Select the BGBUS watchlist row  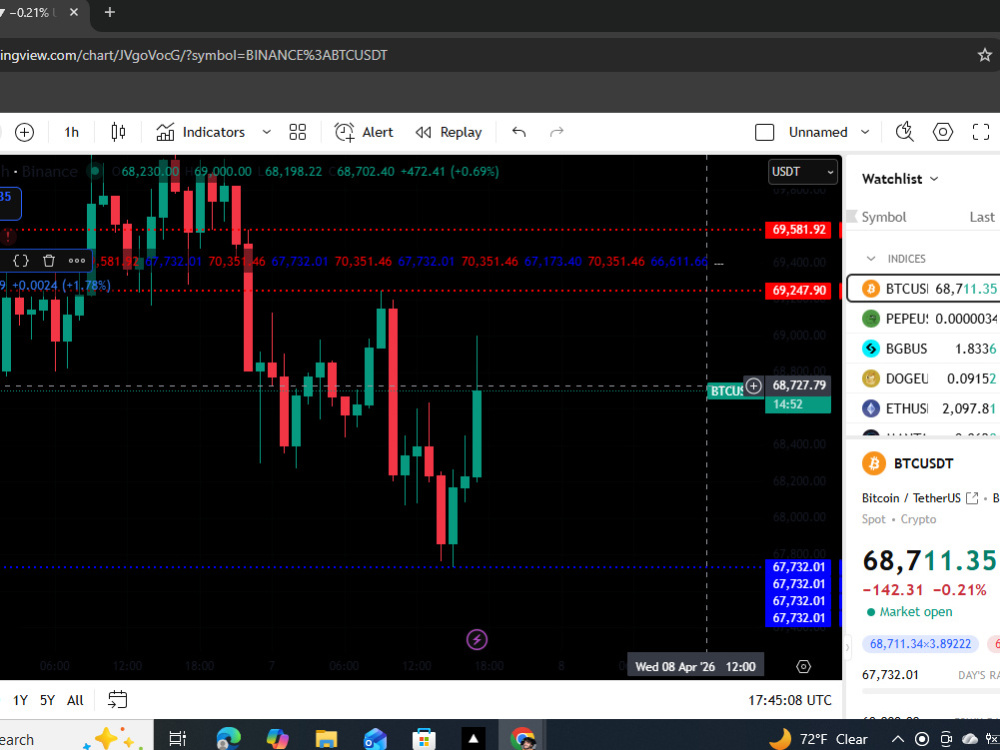tap(923, 348)
